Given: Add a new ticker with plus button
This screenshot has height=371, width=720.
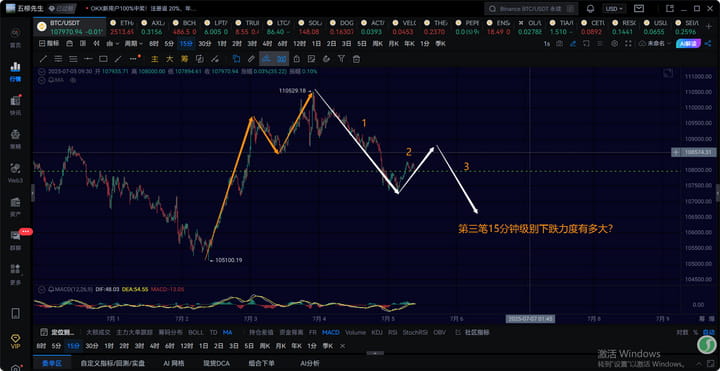Looking at the screenshot, I should point(709,27).
